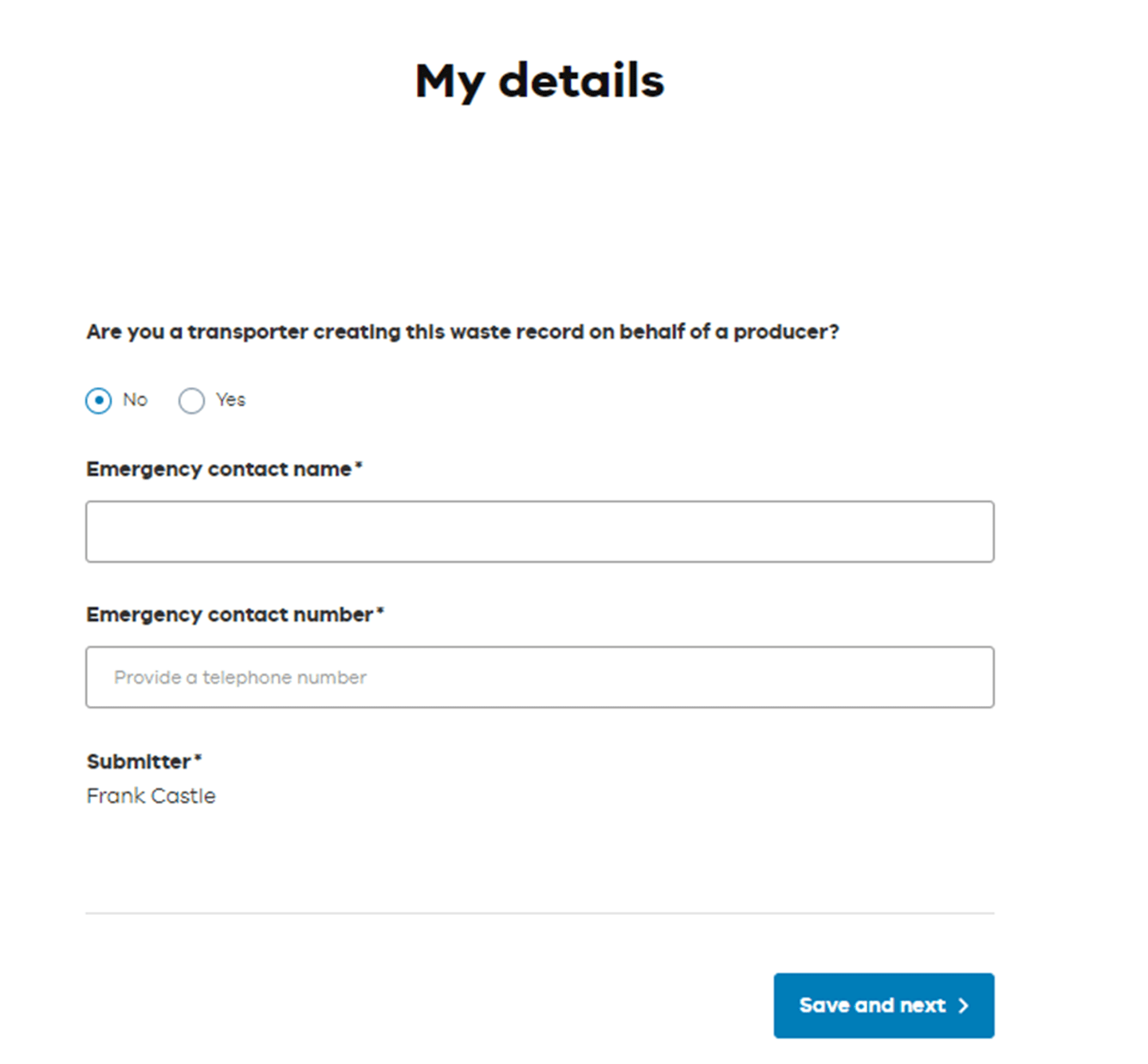Click the asterisk on Emergency contact name

pos(360,465)
